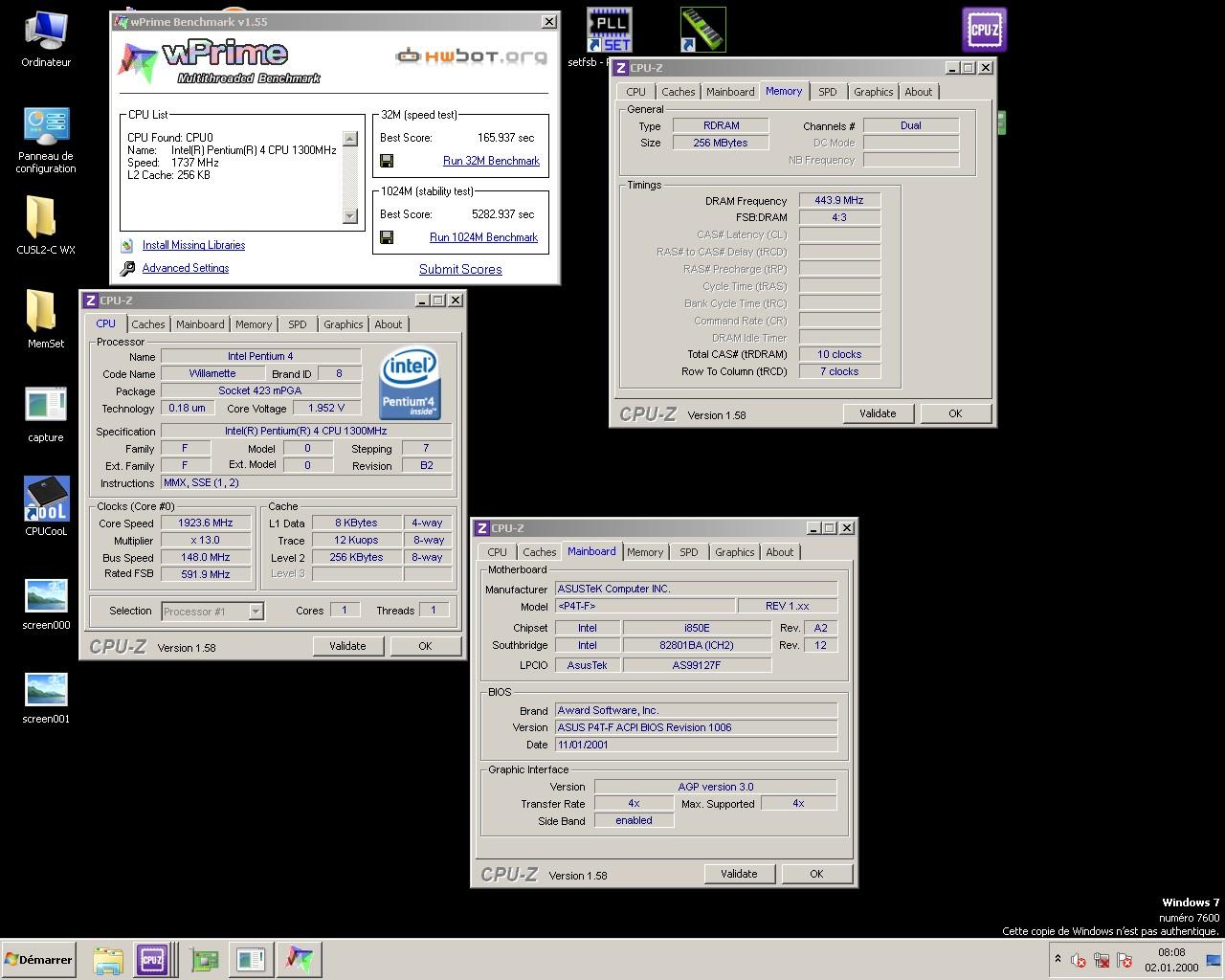
Task: Click Validate in the Mainboard window
Action: tap(739, 874)
